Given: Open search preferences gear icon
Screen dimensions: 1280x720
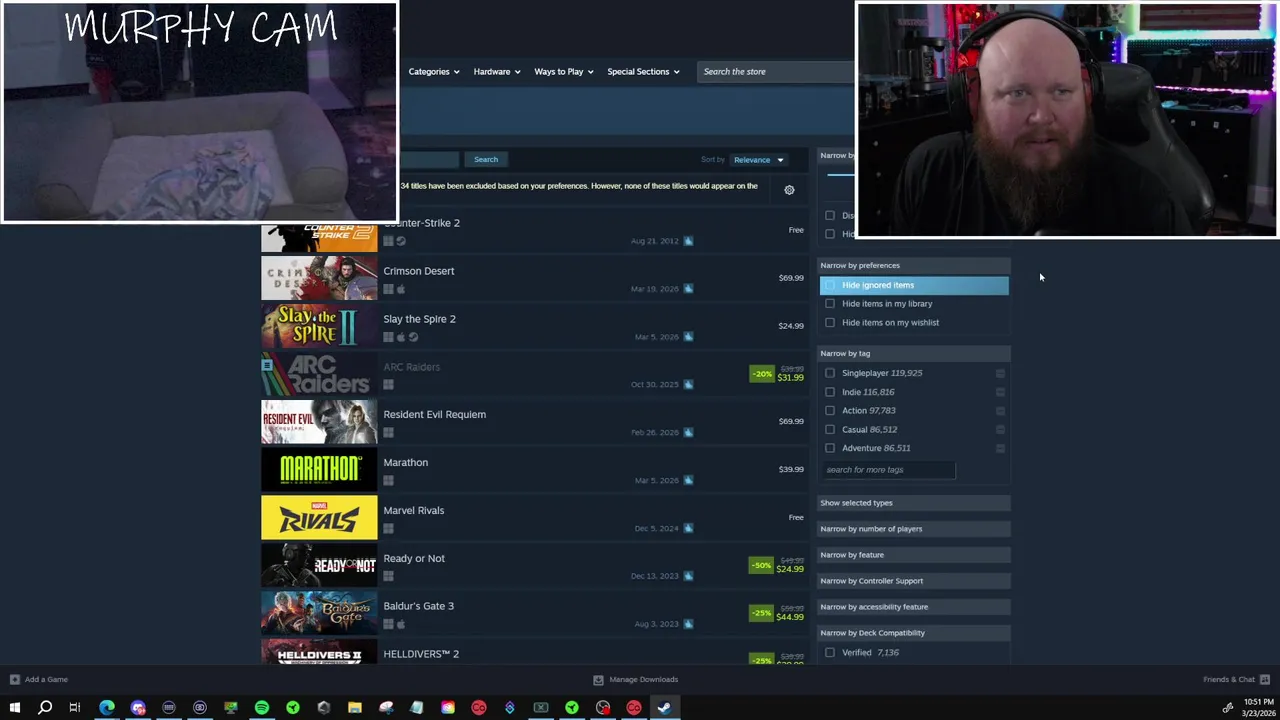Looking at the screenshot, I should coord(789,190).
